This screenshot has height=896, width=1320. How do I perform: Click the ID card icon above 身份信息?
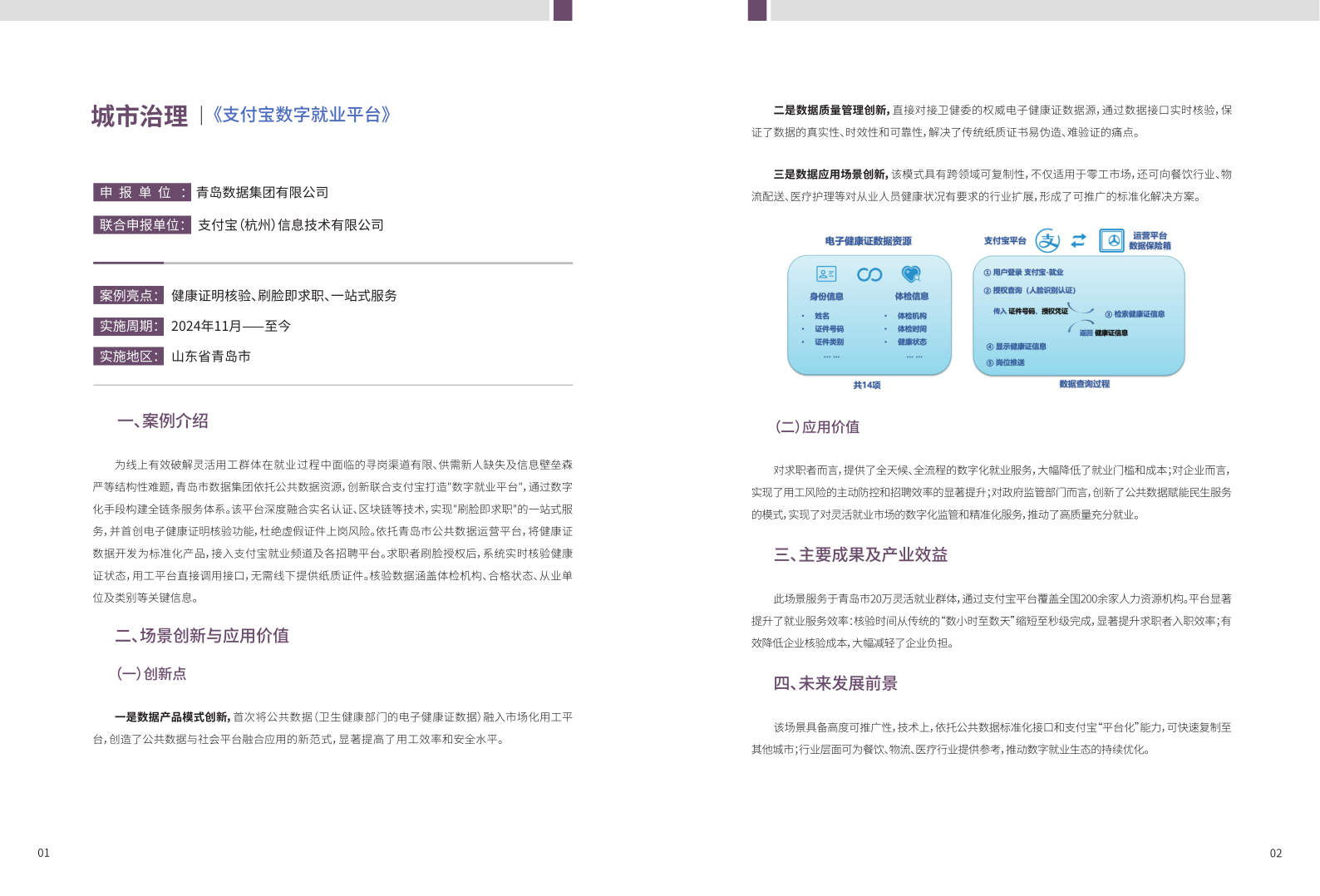tap(826, 274)
